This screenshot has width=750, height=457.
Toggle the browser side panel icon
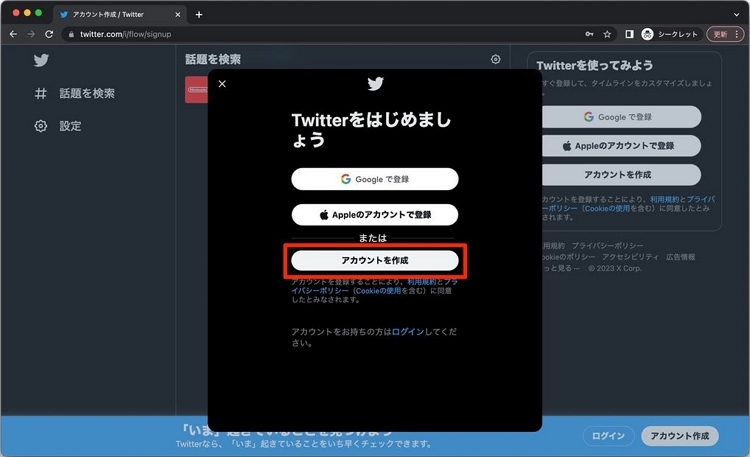[x=629, y=34]
